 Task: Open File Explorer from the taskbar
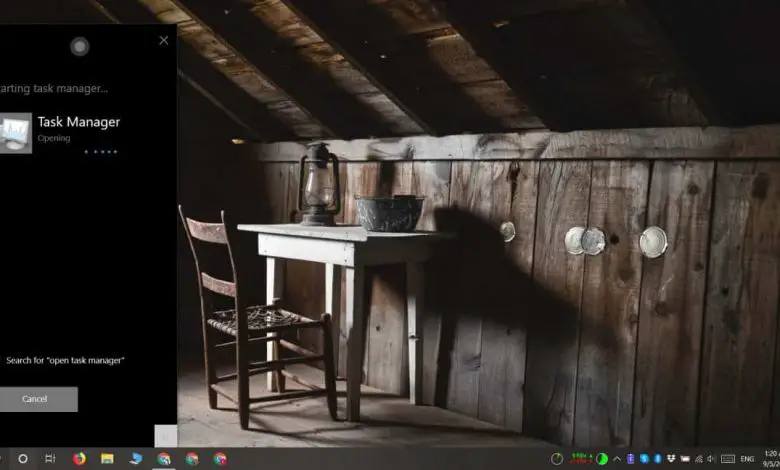[107, 458]
